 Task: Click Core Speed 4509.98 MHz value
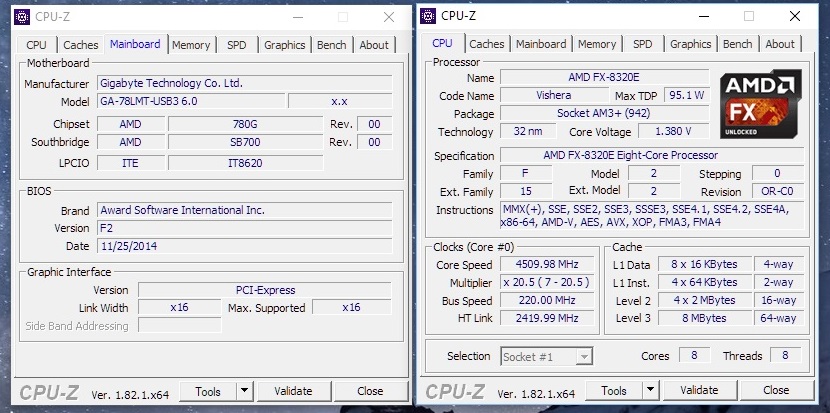pyautogui.click(x=547, y=264)
